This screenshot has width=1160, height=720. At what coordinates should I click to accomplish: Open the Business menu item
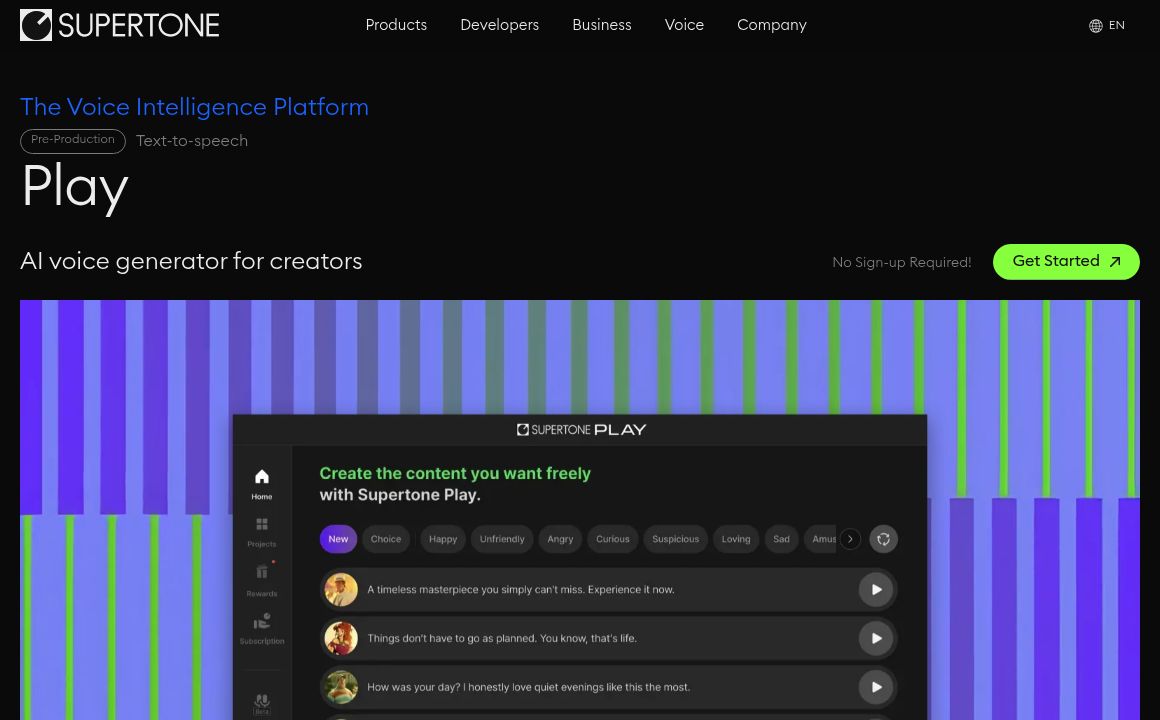(601, 25)
